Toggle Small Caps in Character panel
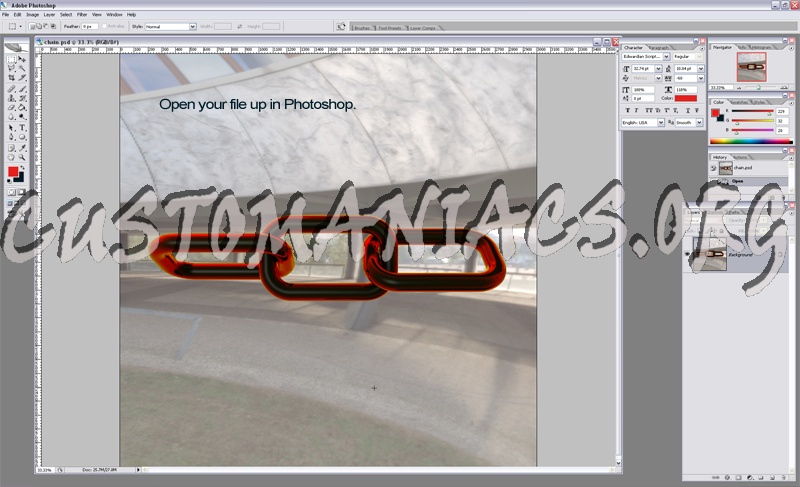Viewport: 800px width, 487px height. 657,110
